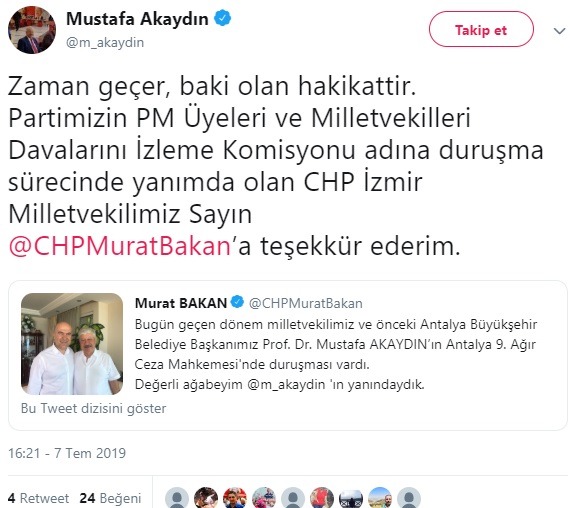Viewport: 570px width, 508px height.
Task: Open the quoted tweet's photo of two men
Action: [72, 344]
